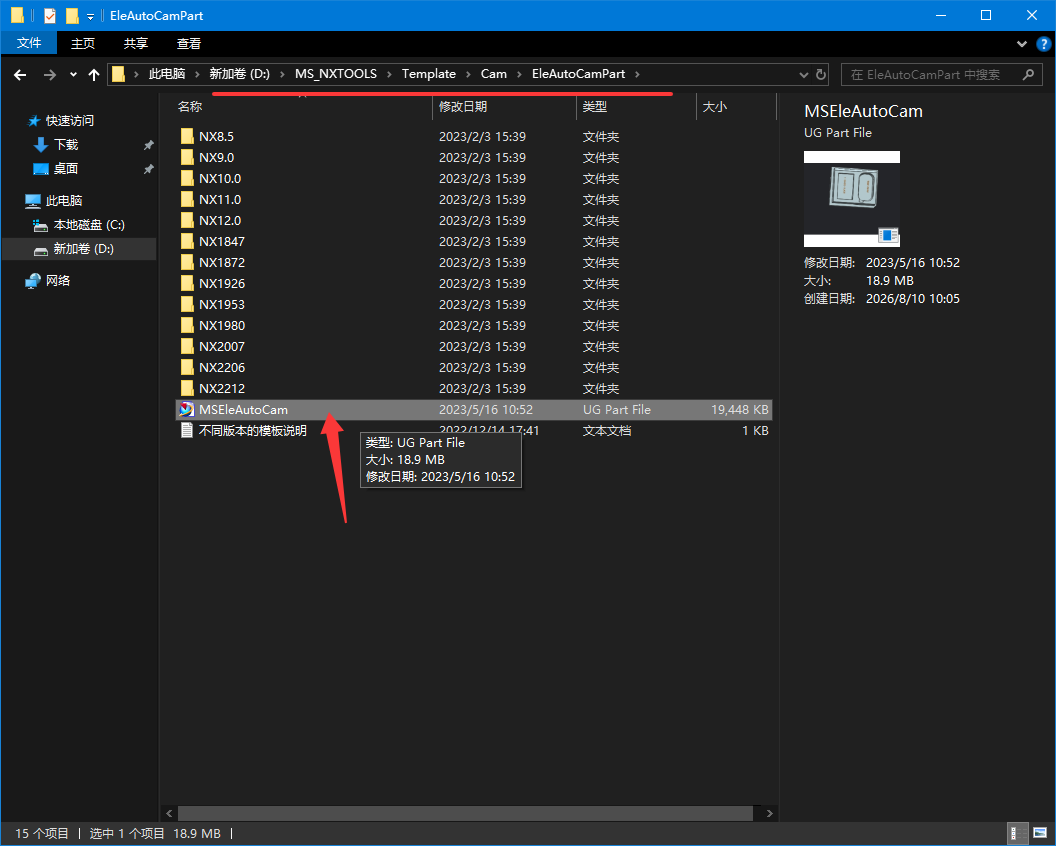Select the NX11.0 folder icon
This screenshot has width=1056, height=846.
click(187, 199)
